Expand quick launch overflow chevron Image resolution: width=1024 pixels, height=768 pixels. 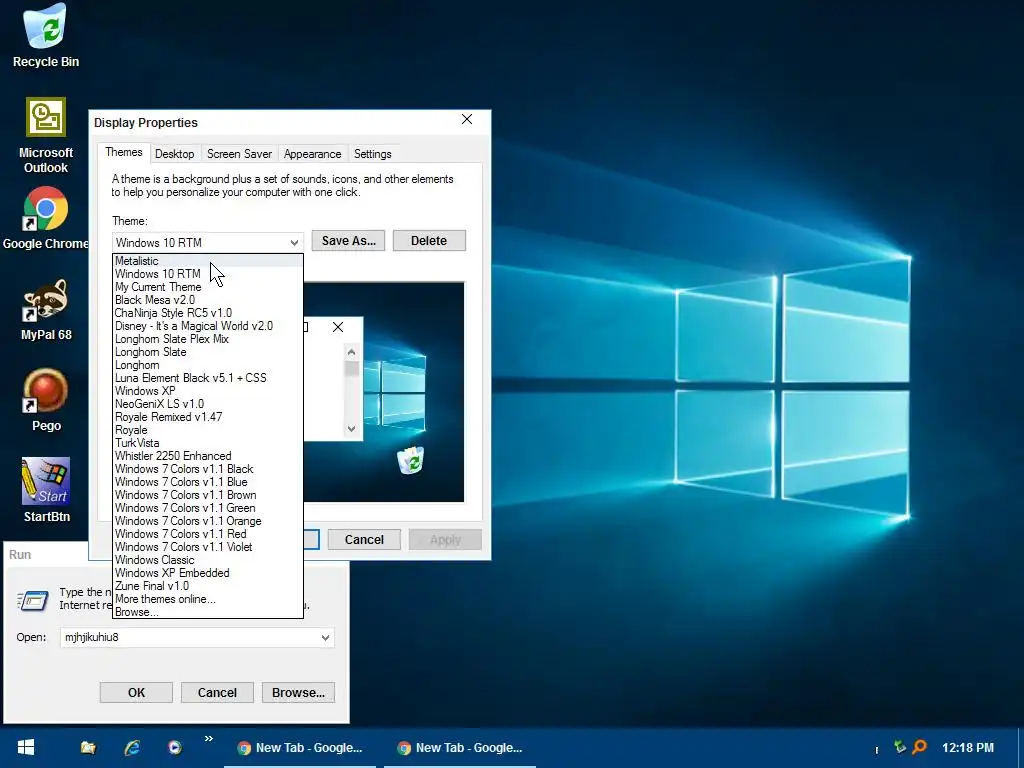208,739
